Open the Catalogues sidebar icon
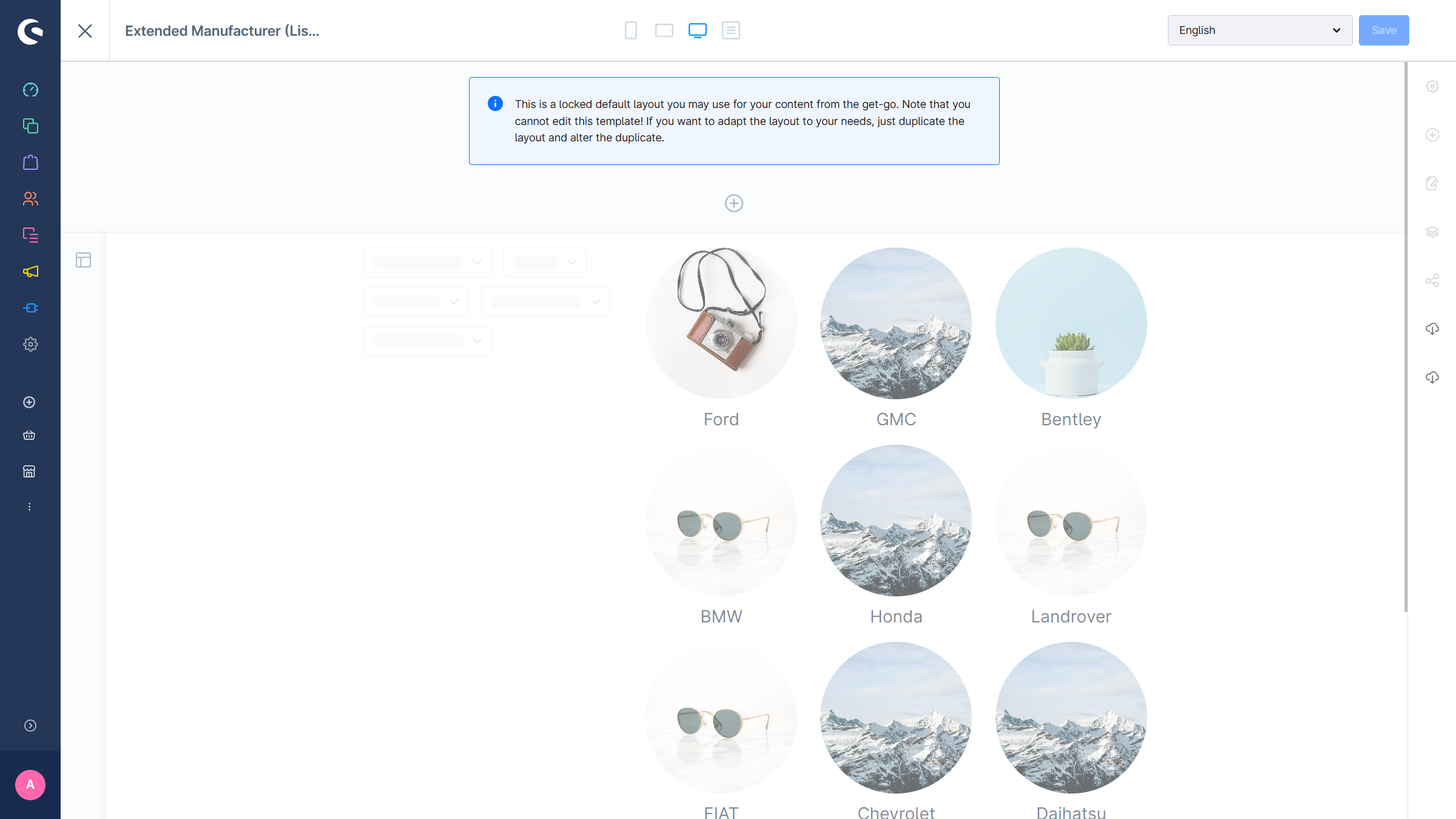Viewport: 1456px width, 819px height. click(30, 126)
